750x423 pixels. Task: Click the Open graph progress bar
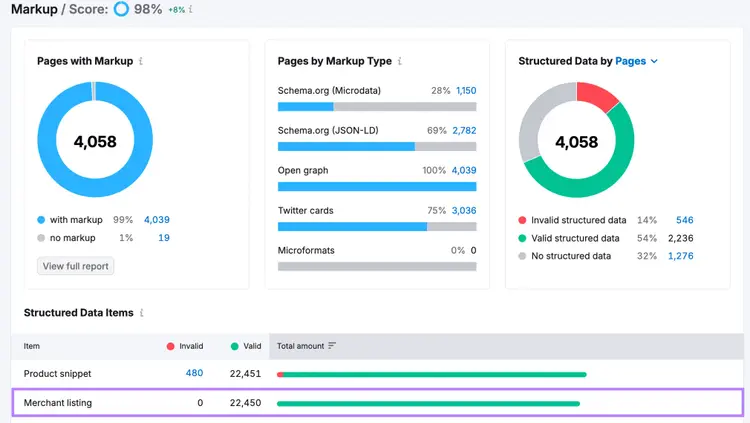377,187
